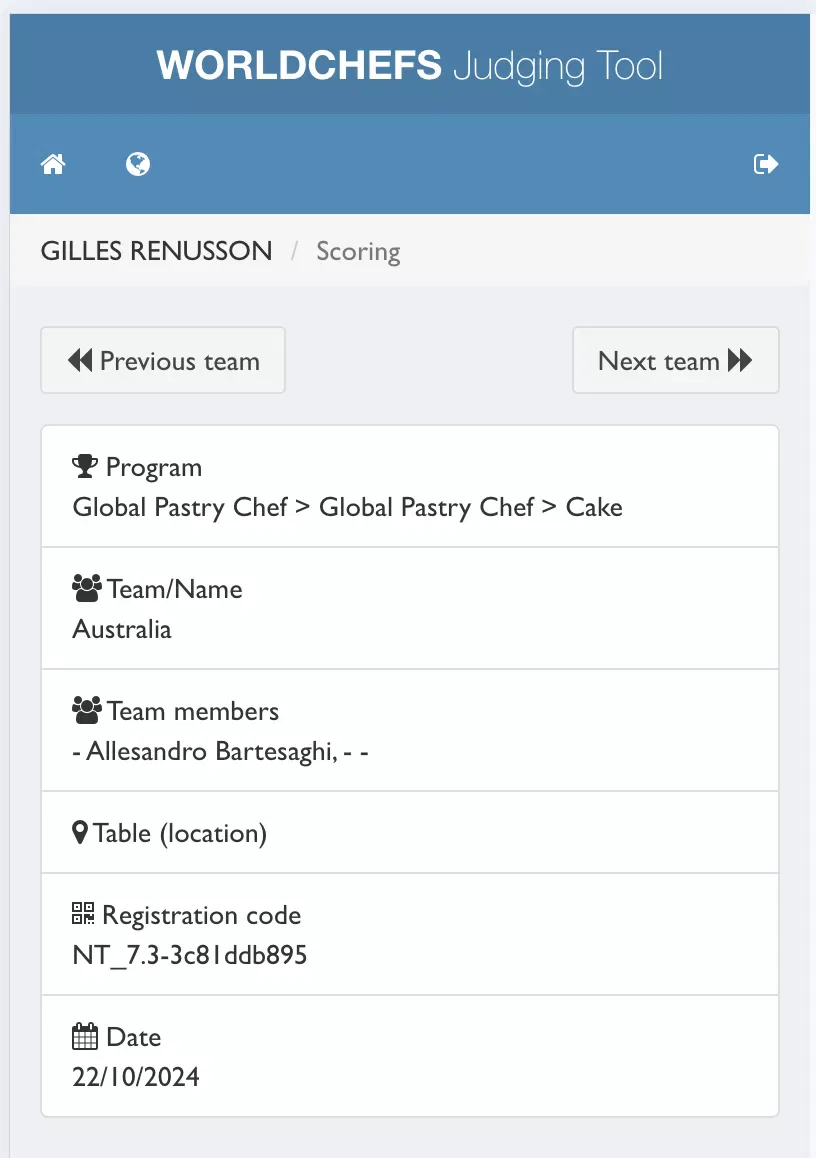Click the trophy icon beside Program
The image size is (816, 1158).
pyautogui.click(x=85, y=467)
